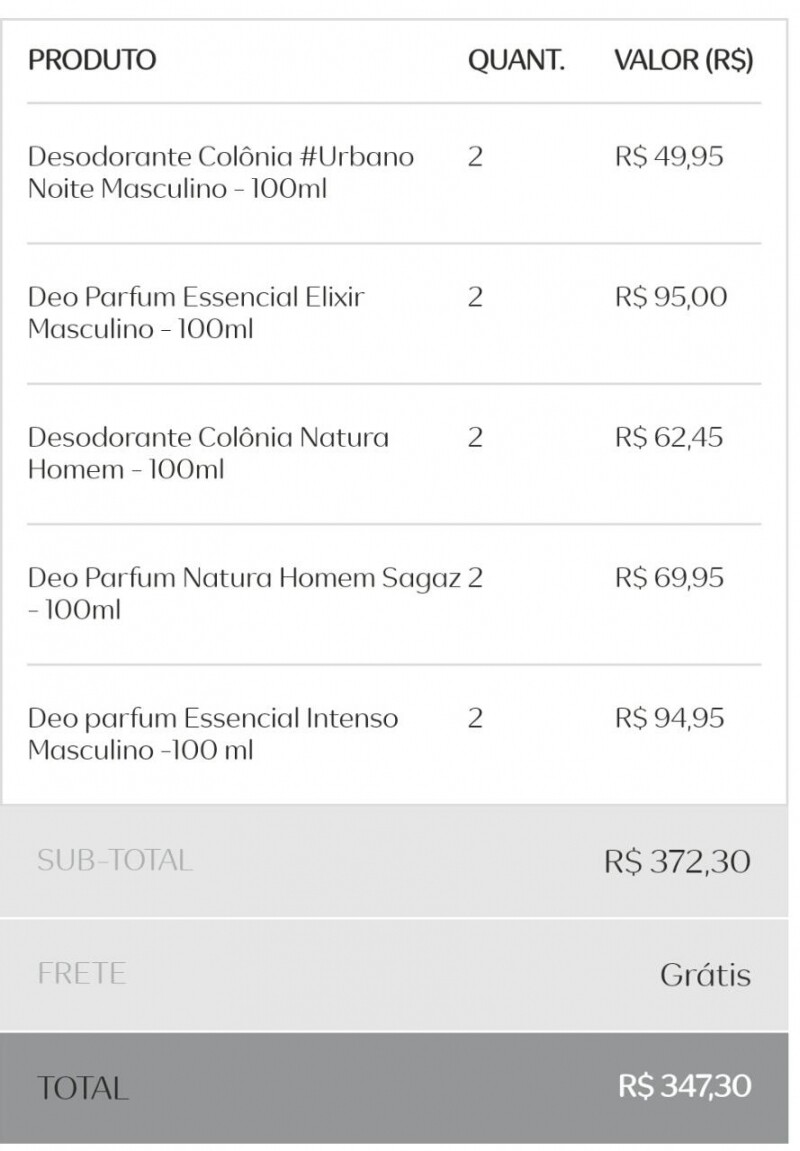Select Desodorante Colônia Natura Homem product name
The width and height of the screenshot is (800, 1151).
click(208, 453)
